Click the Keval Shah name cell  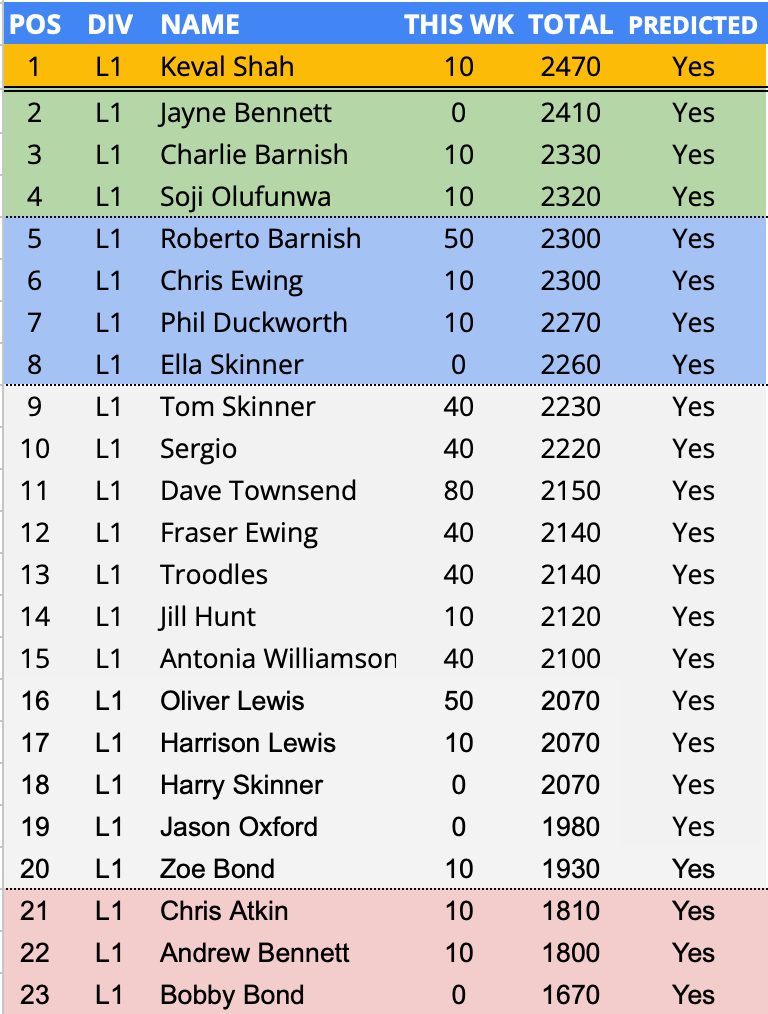tap(227, 67)
